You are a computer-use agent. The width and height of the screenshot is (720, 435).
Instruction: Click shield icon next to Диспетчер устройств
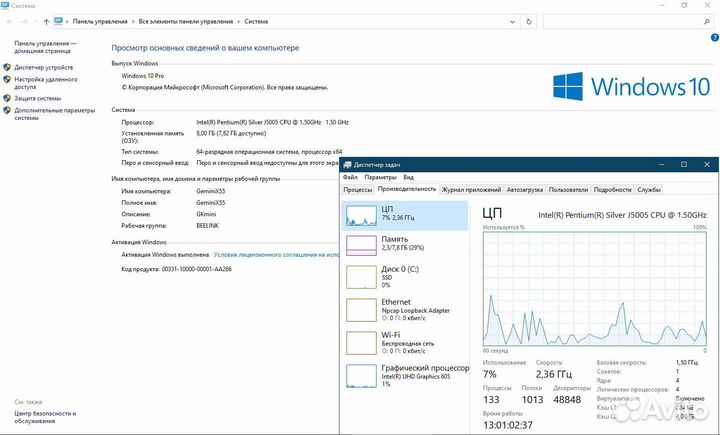pos(7,67)
